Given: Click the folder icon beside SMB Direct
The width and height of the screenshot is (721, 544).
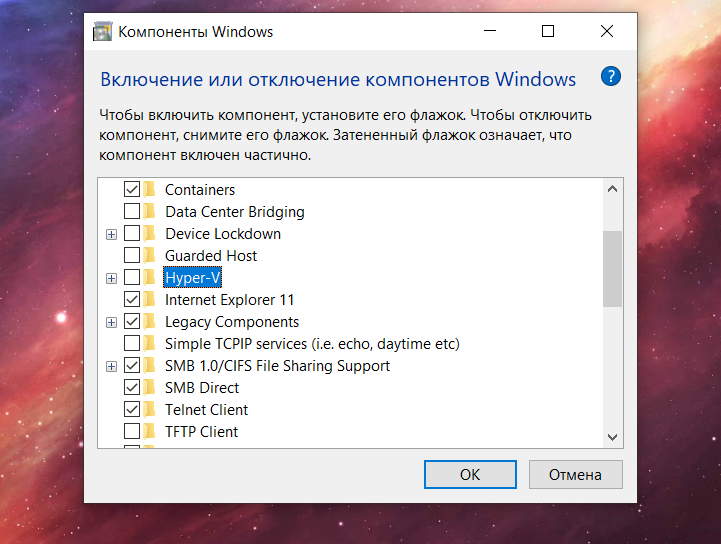Looking at the screenshot, I should point(149,387).
